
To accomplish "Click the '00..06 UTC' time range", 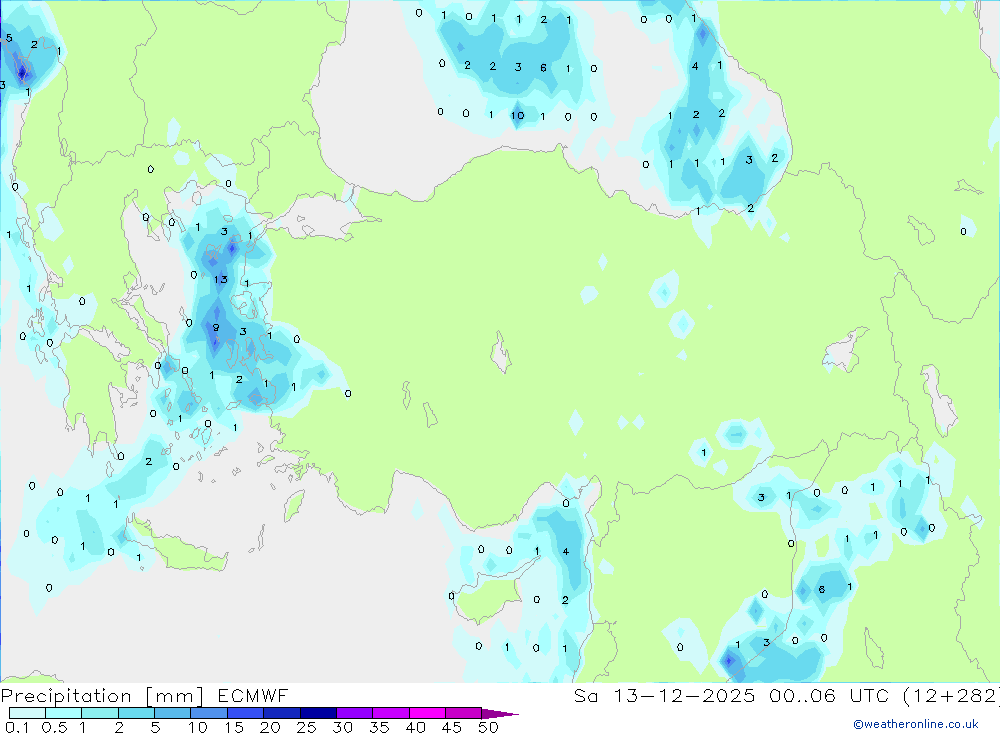I will (x=829, y=696).
